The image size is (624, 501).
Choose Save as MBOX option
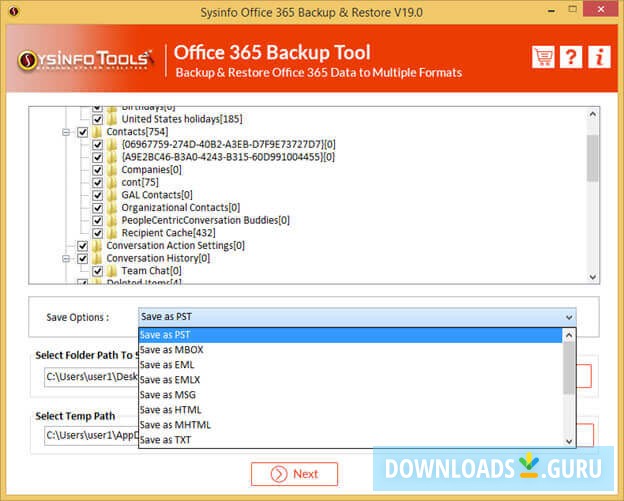pos(350,350)
